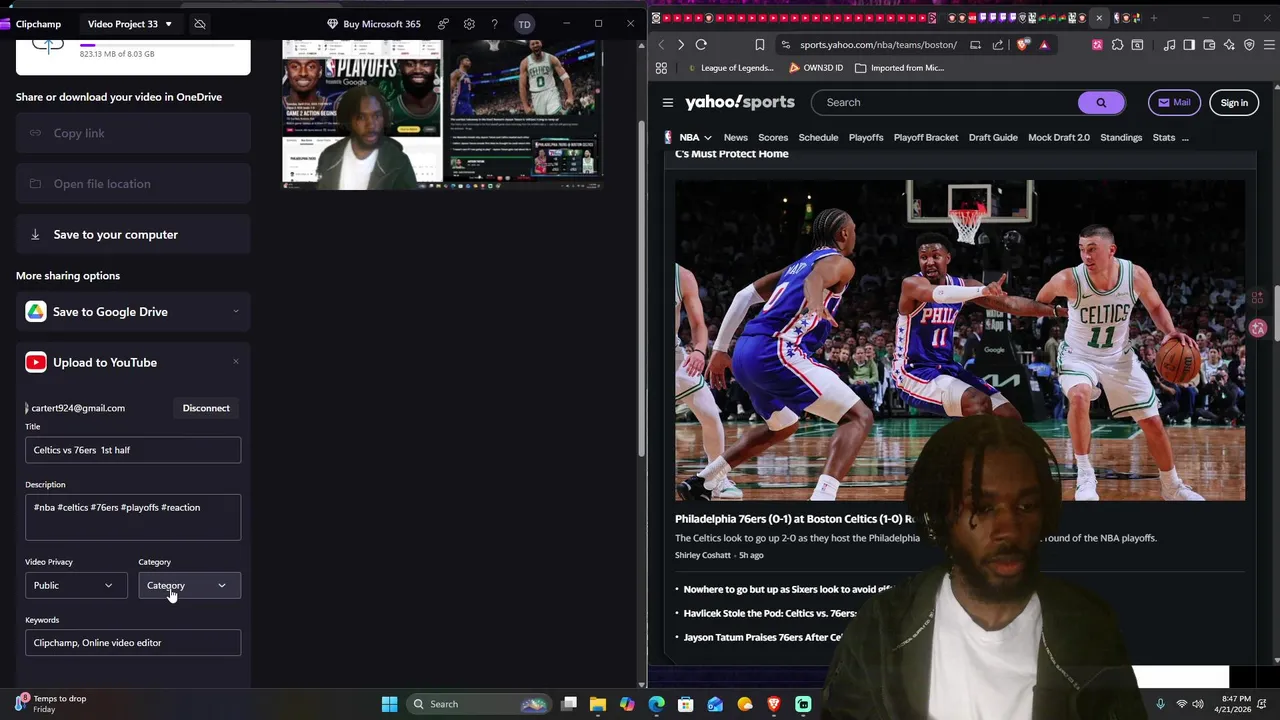The height and width of the screenshot is (720, 1280).
Task: Open League of Legends bookmark
Action: tap(731, 68)
